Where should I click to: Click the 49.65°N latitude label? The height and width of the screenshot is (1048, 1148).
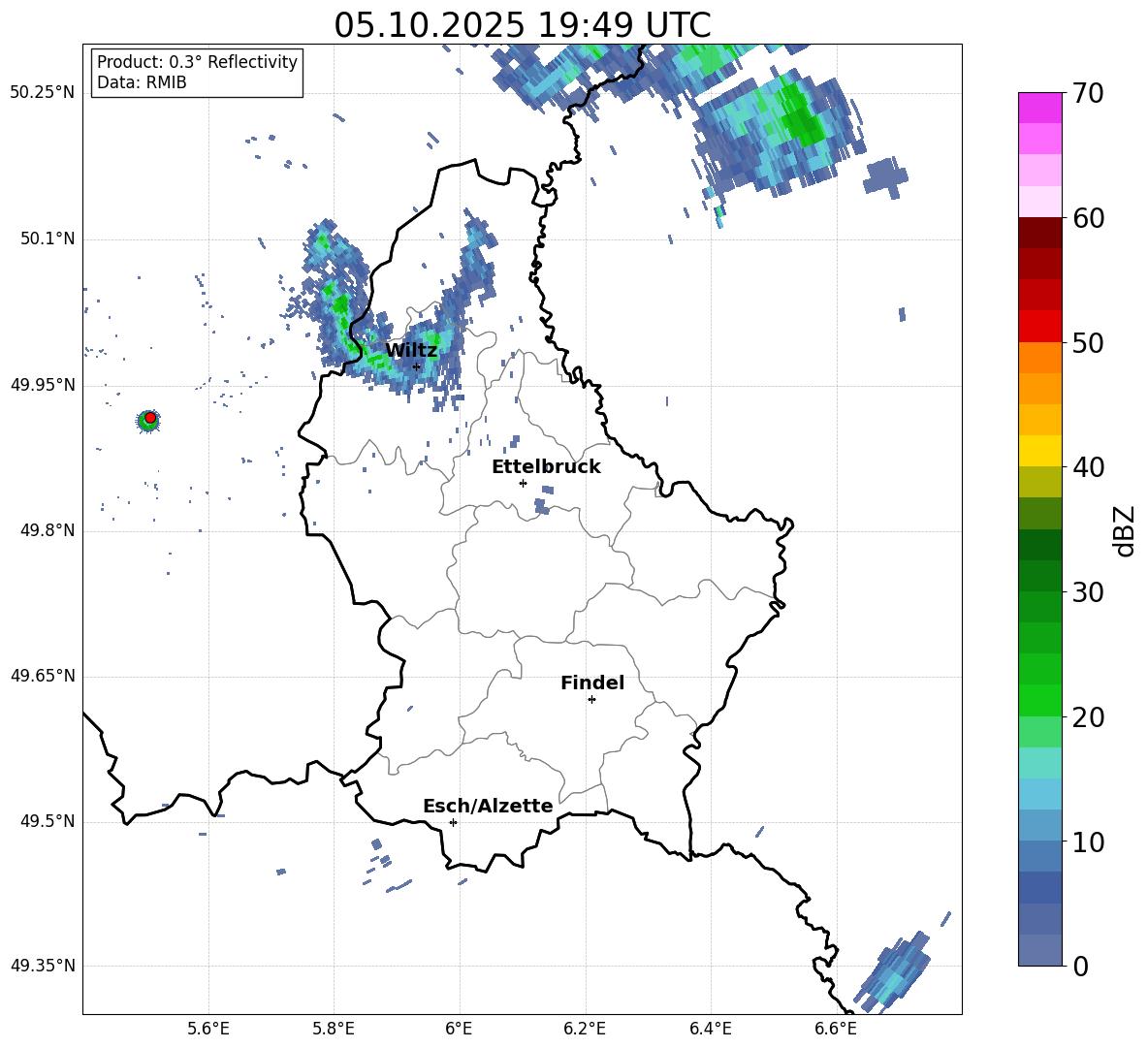click(x=43, y=676)
